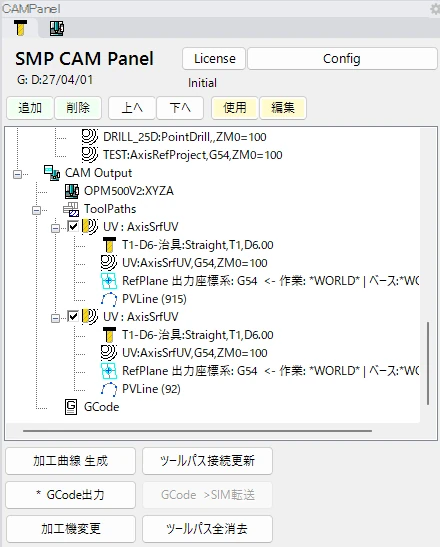Open the panel gear settings icon
Image resolution: width=440 pixels, height=547 pixels.
pos(435,9)
